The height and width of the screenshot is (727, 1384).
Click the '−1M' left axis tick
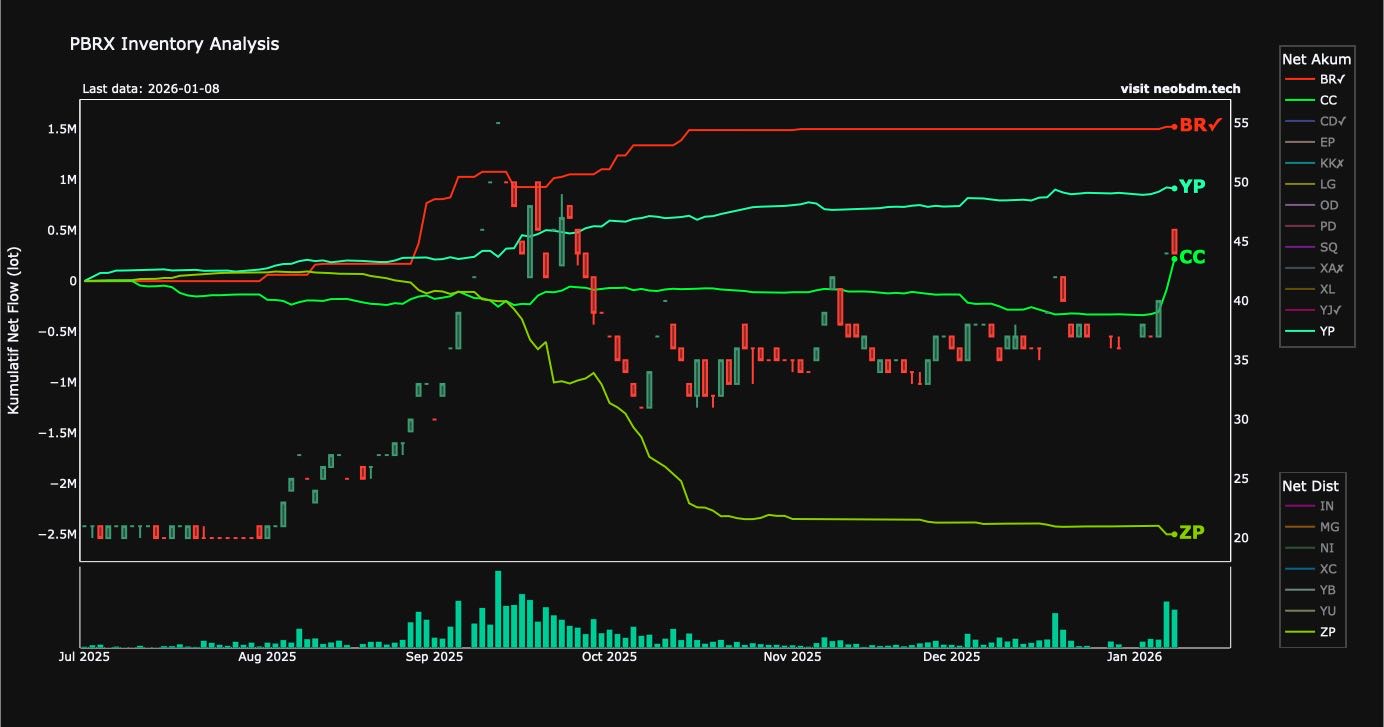tap(62, 383)
